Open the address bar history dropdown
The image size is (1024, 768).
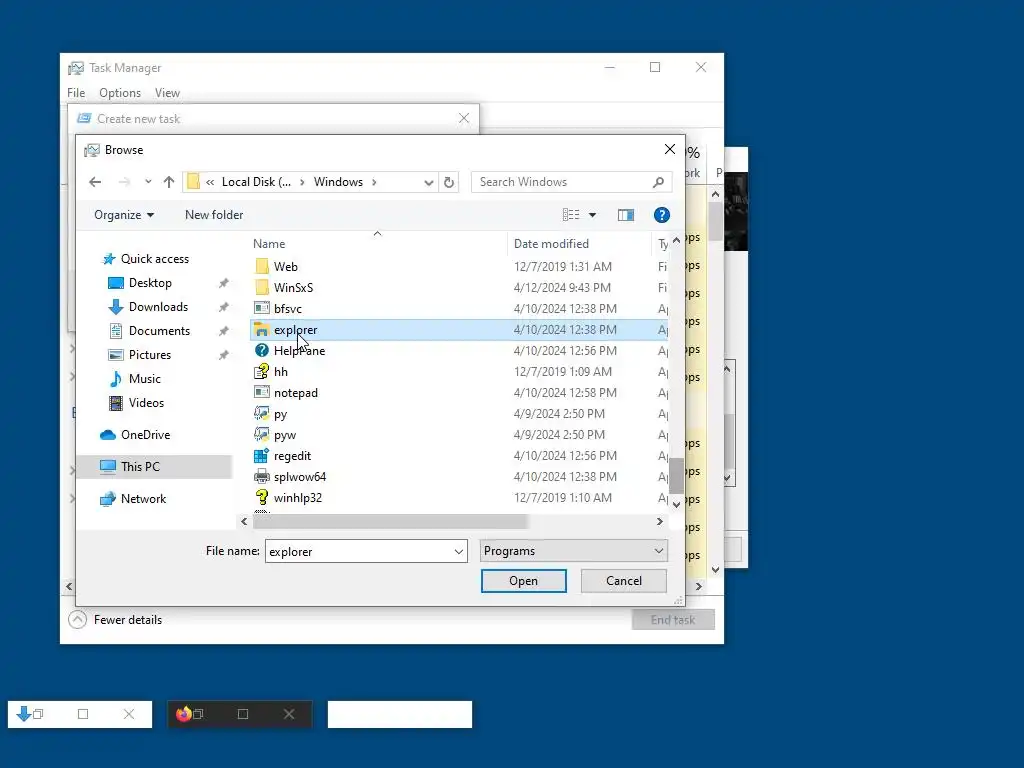pyautogui.click(x=428, y=182)
